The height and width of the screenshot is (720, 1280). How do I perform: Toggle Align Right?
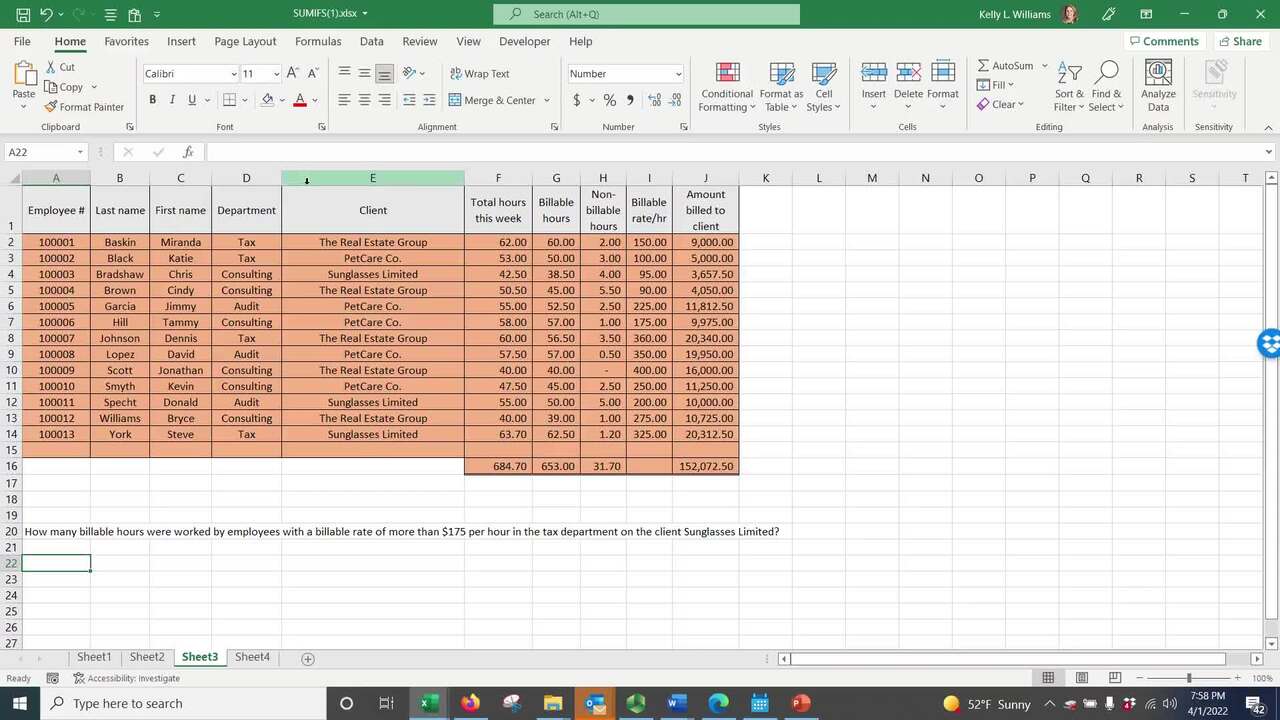coord(384,100)
